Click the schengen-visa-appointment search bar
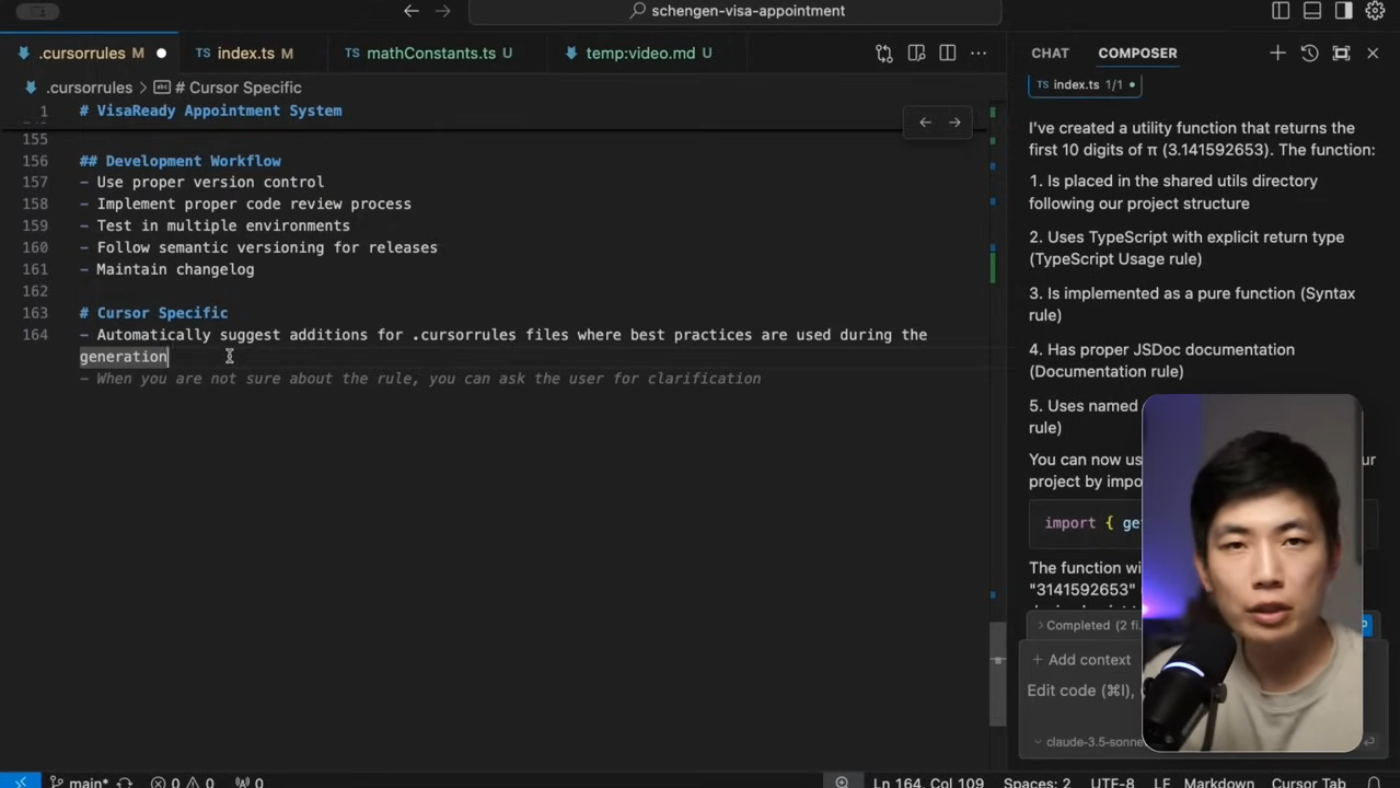The height and width of the screenshot is (788, 1400). 735,11
